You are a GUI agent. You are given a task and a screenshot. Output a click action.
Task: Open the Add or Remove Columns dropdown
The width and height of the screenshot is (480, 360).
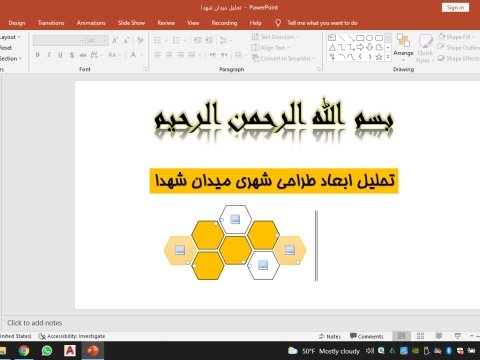coord(241,55)
